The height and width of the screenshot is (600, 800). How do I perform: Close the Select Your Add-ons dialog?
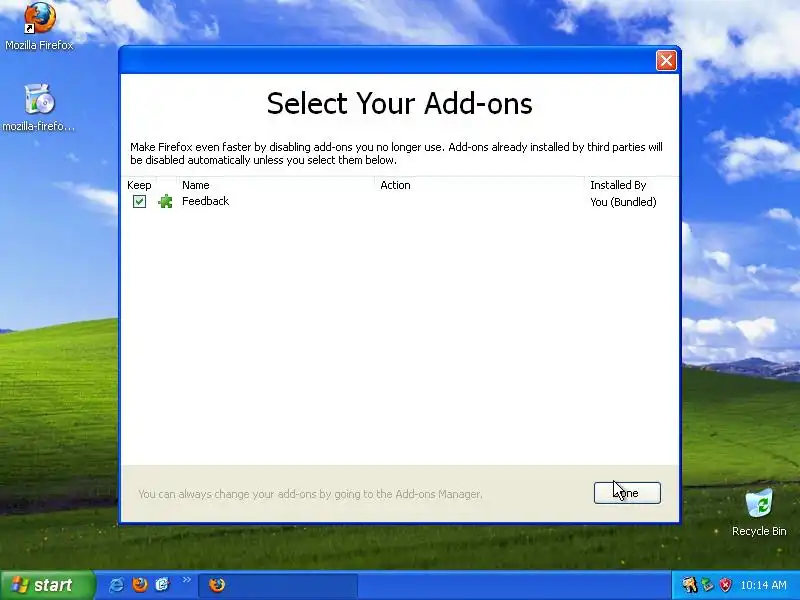point(666,61)
